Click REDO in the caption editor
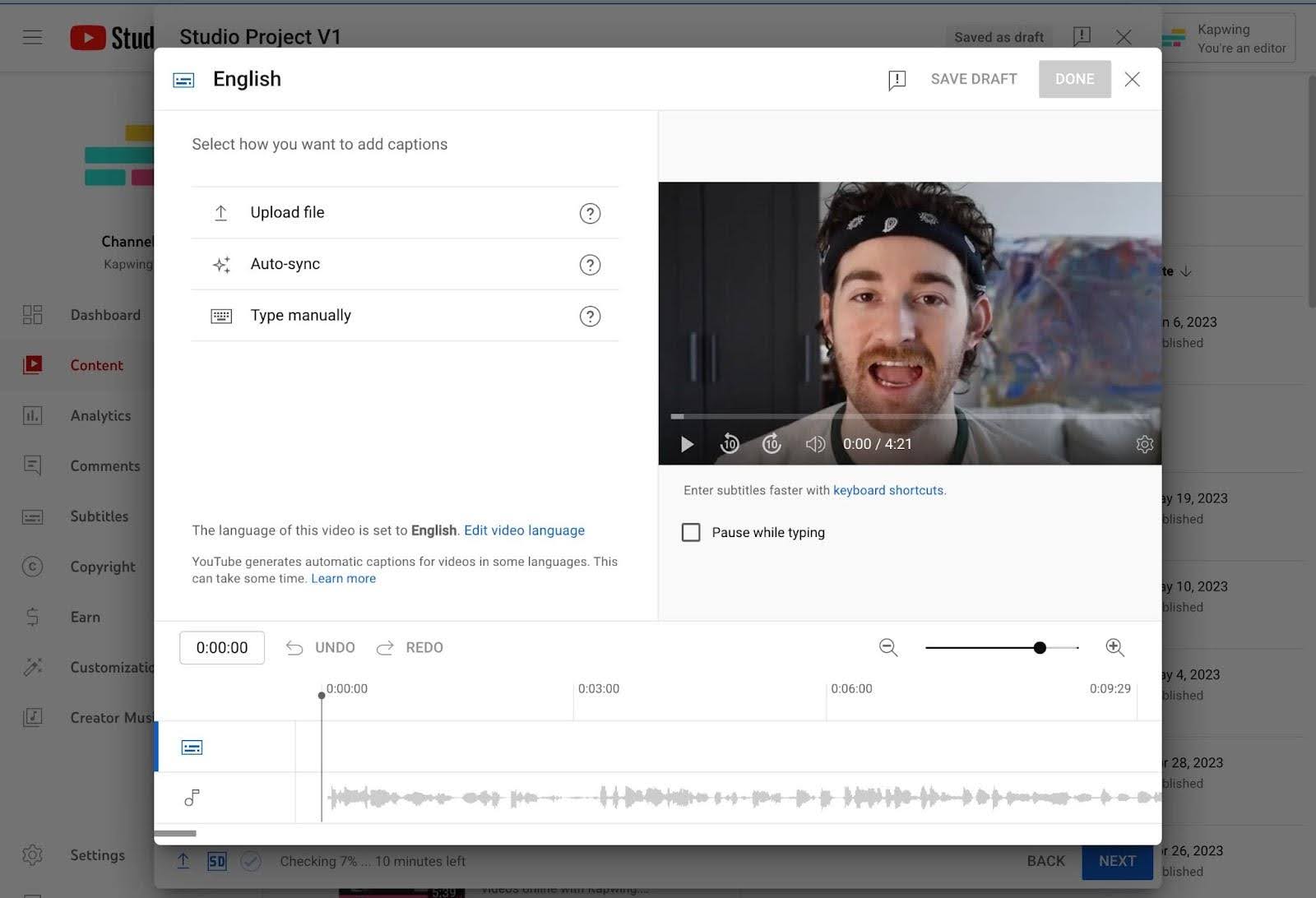The height and width of the screenshot is (898, 1316). 410,648
